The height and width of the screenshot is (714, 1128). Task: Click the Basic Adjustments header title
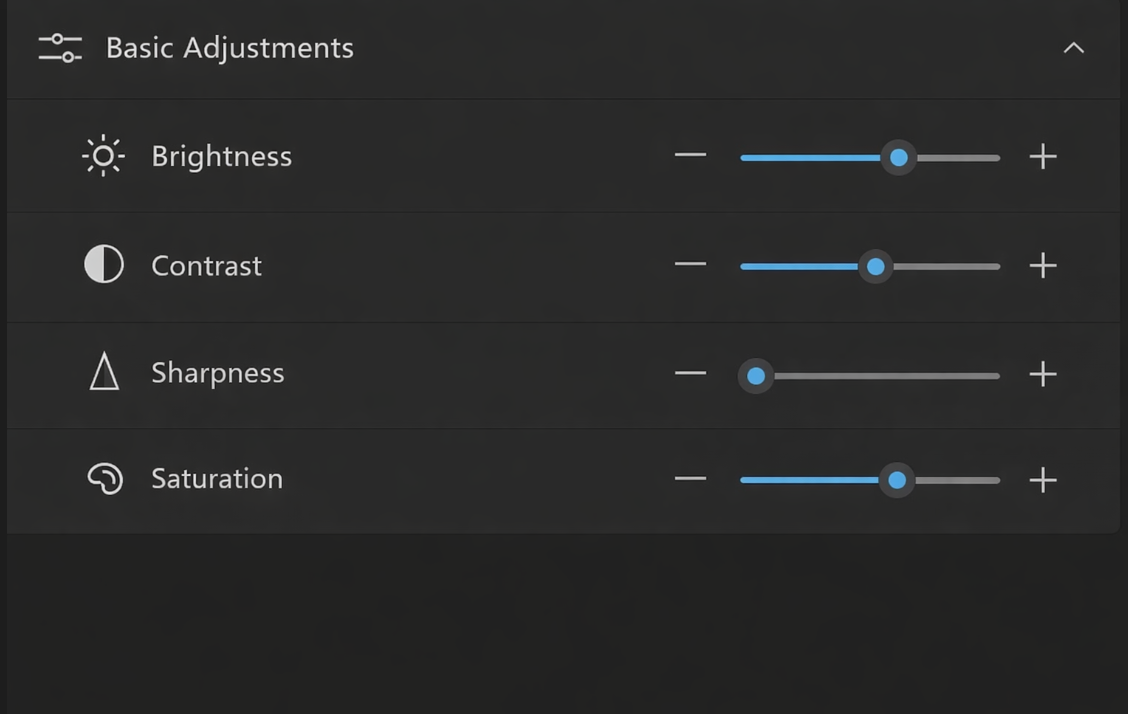(229, 48)
